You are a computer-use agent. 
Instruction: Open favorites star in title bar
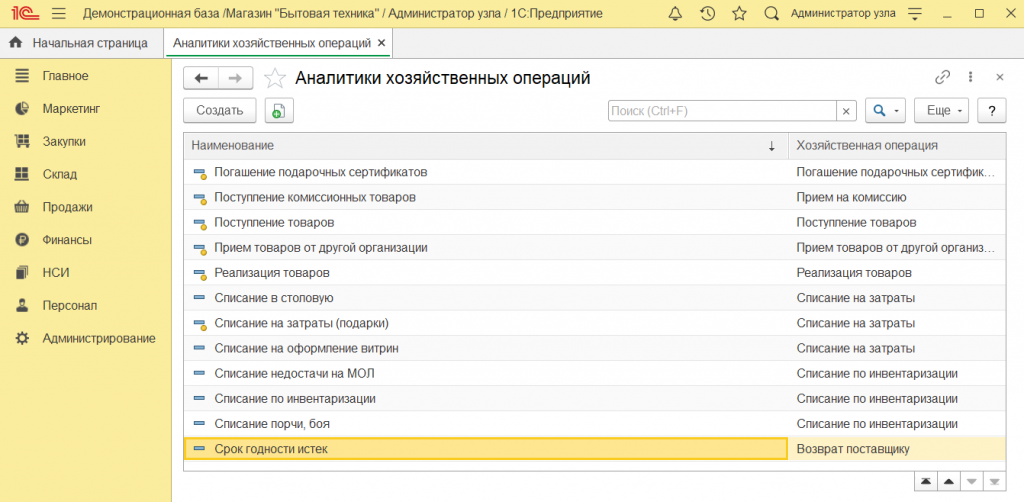[x=739, y=14]
